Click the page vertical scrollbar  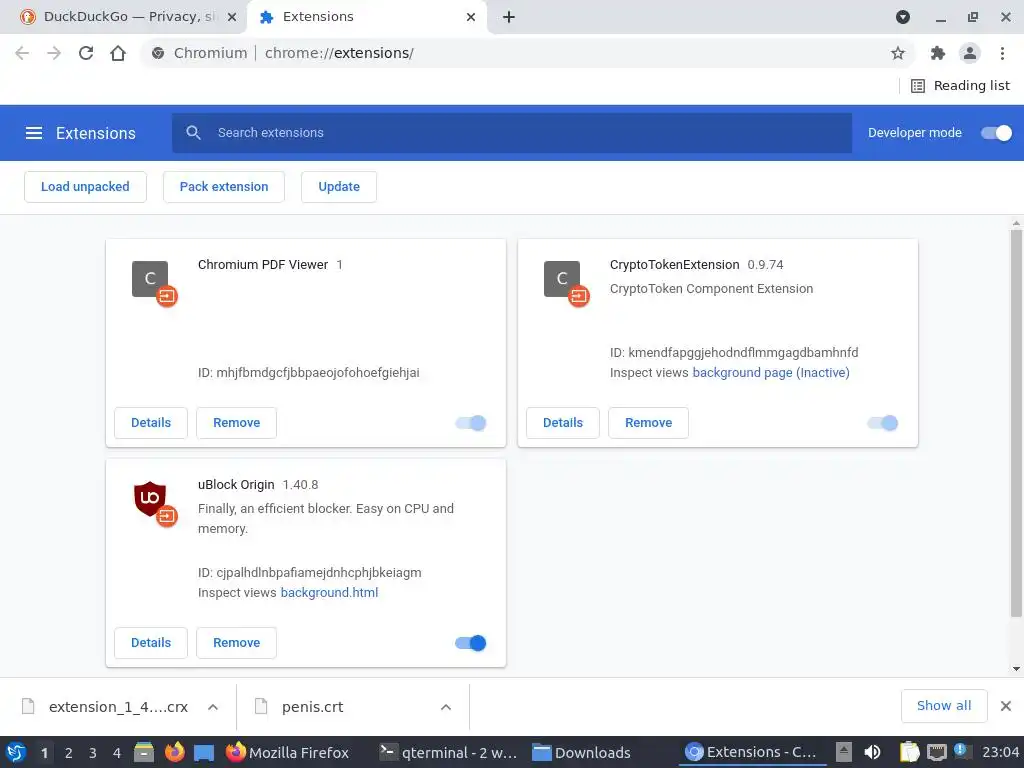[1016, 423]
